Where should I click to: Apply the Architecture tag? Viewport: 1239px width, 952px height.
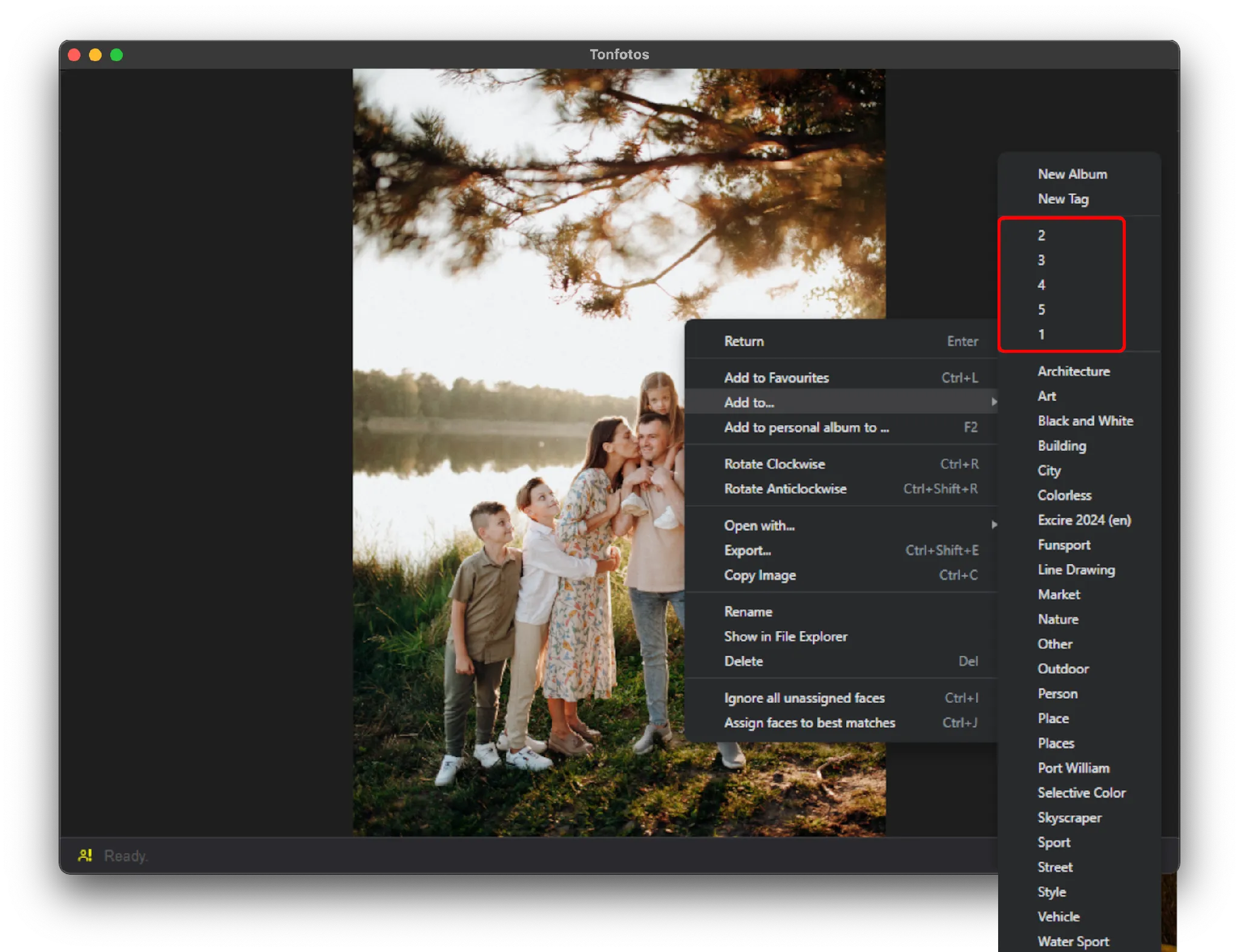[x=1079, y=371]
